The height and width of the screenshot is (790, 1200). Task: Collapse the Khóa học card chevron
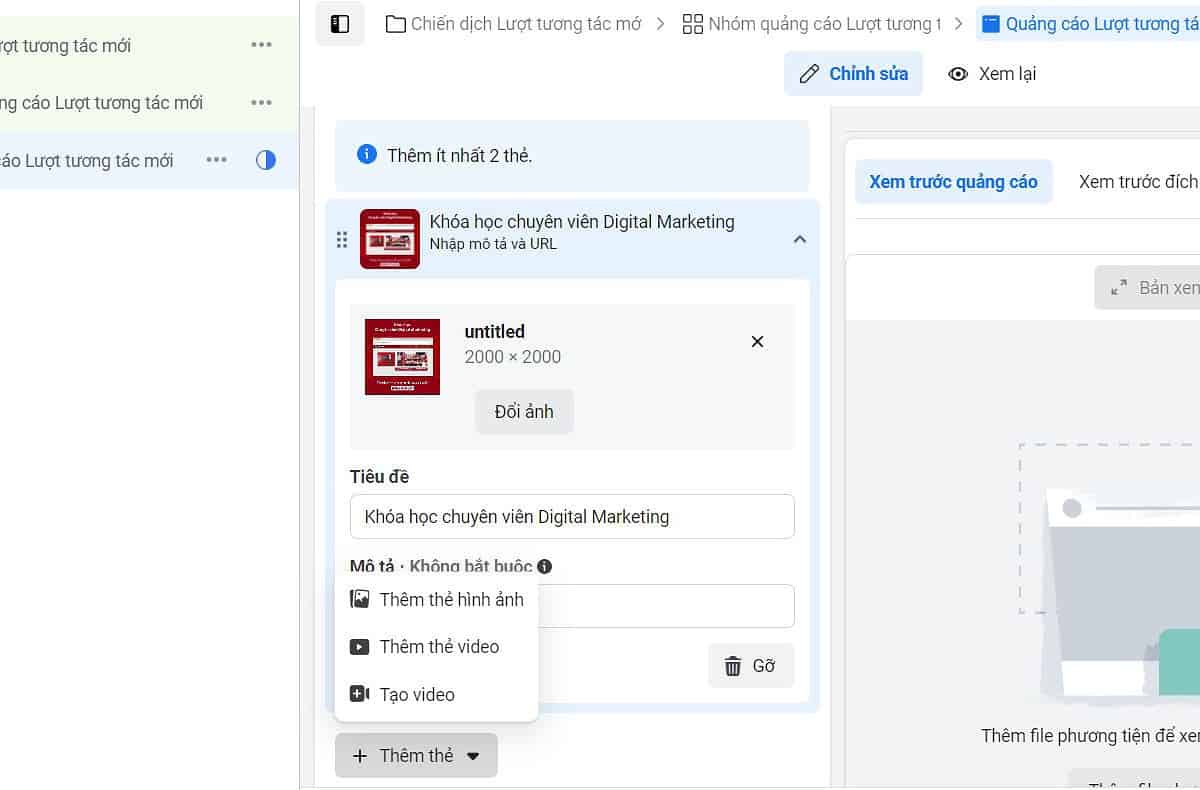click(x=799, y=239)
